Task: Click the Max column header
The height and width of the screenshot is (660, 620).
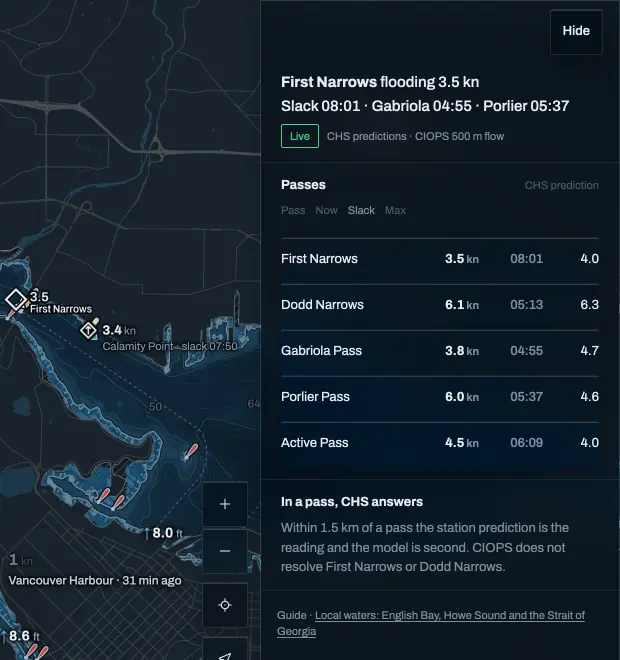Action: click(395, 210)
